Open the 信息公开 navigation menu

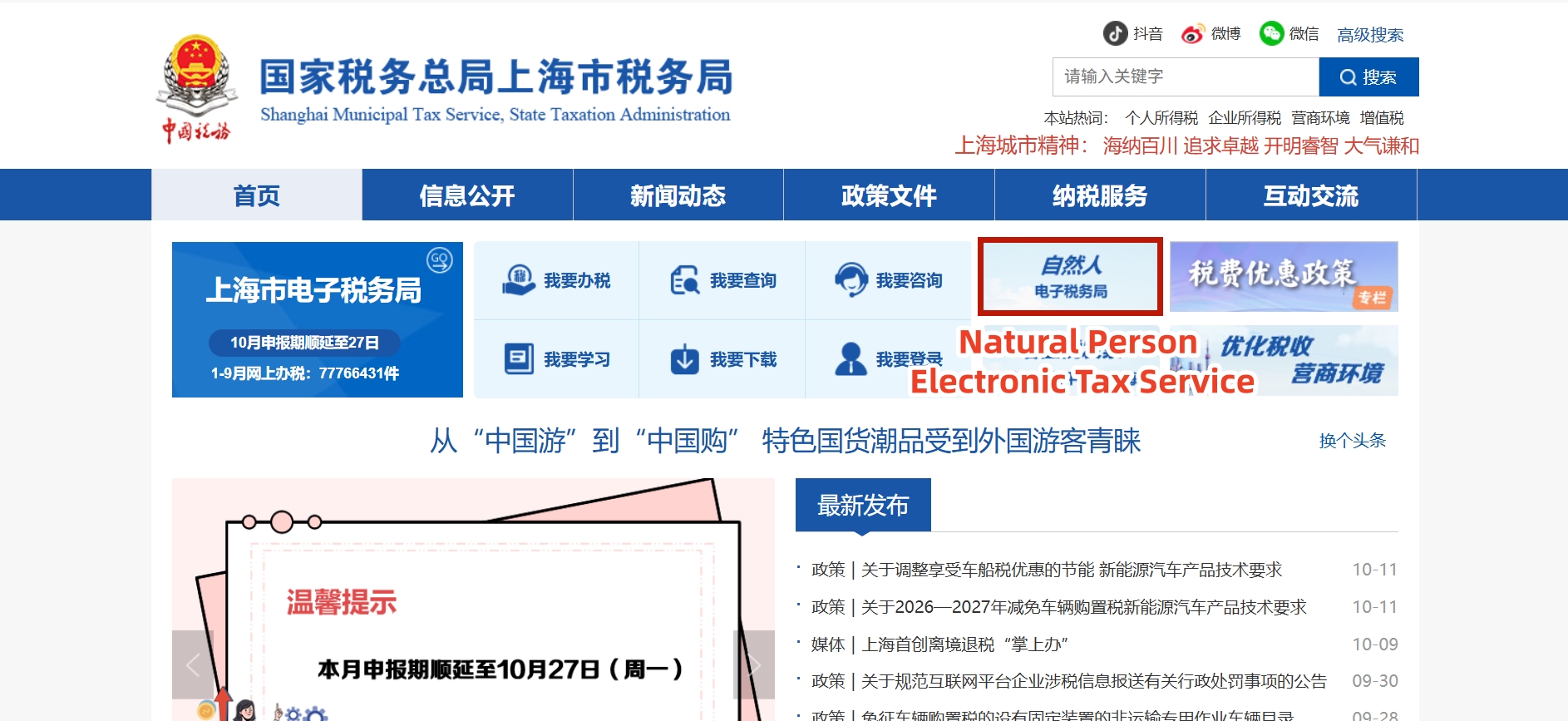click(x=467, y=195)
